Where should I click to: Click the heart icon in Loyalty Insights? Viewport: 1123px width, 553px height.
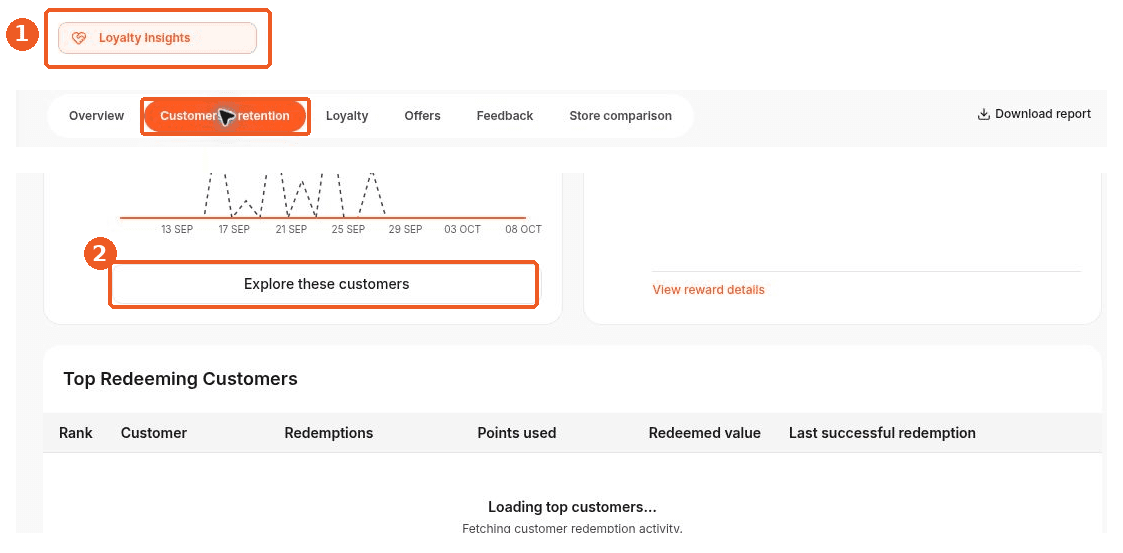79,39
